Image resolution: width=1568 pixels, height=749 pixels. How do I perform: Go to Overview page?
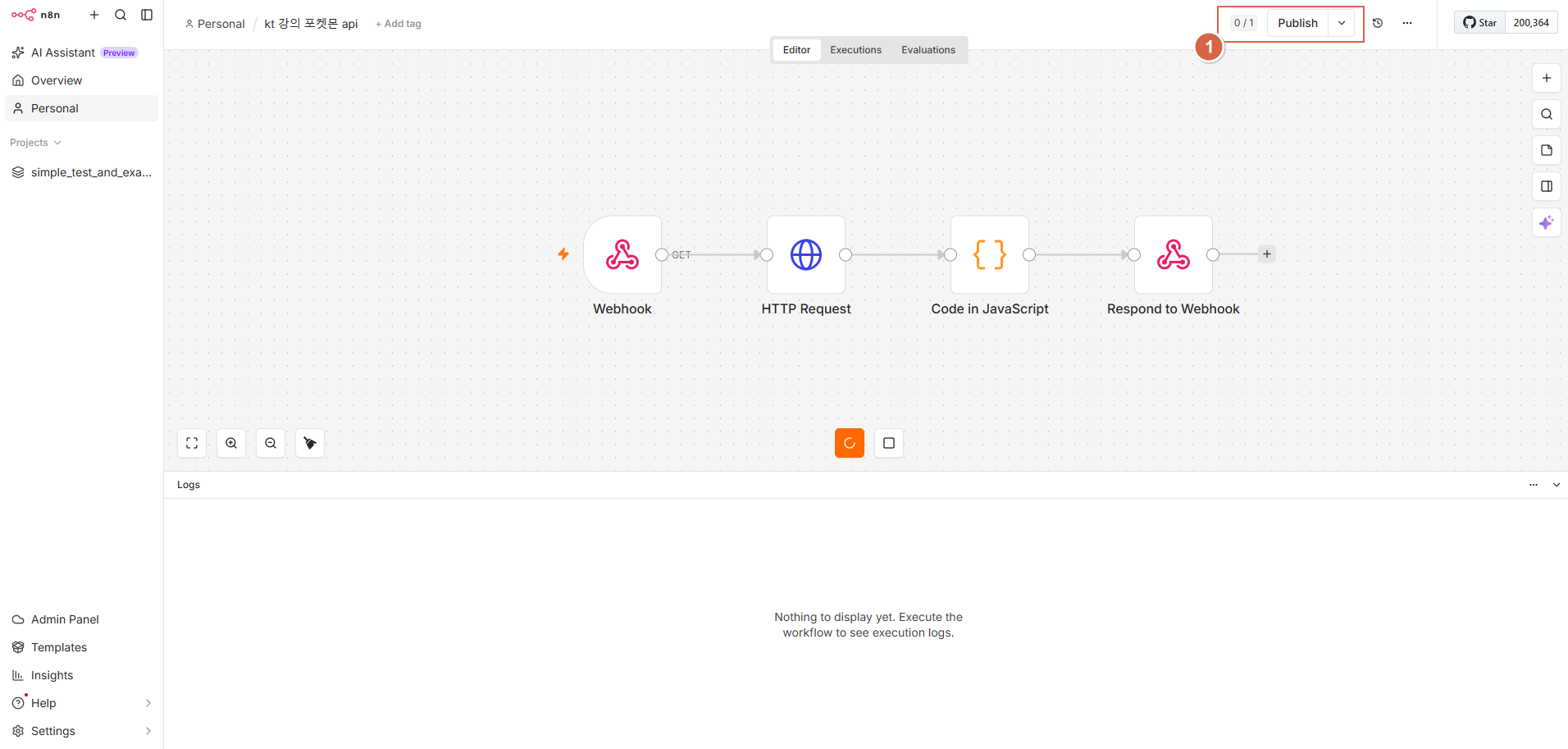[x=81, y=80]
